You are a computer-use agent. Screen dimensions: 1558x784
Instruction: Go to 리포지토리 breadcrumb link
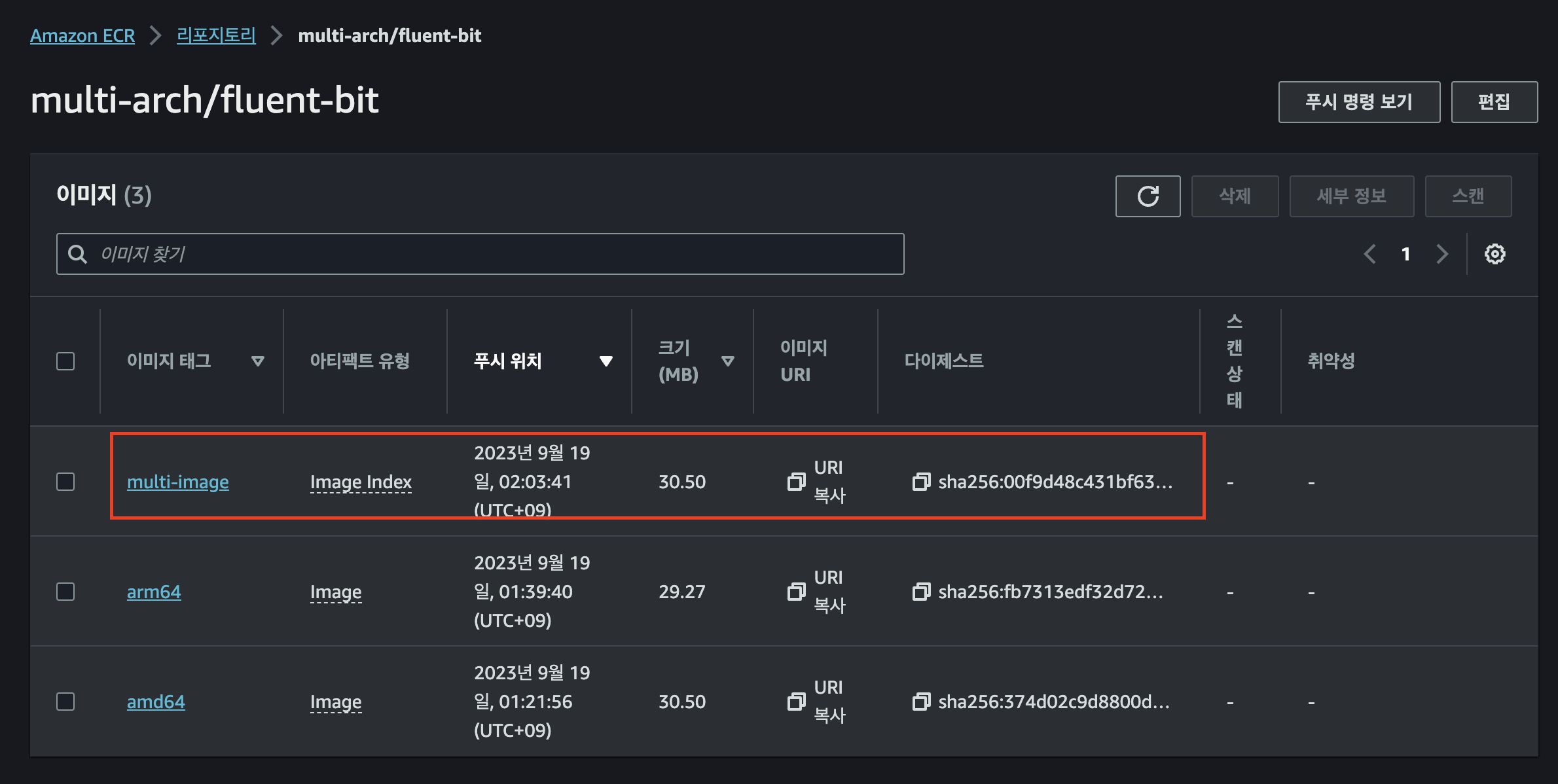[216, 35]
